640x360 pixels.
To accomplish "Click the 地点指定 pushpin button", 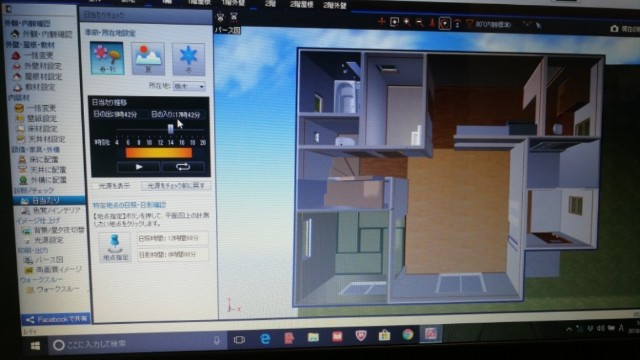I will (x=115, y=247).
